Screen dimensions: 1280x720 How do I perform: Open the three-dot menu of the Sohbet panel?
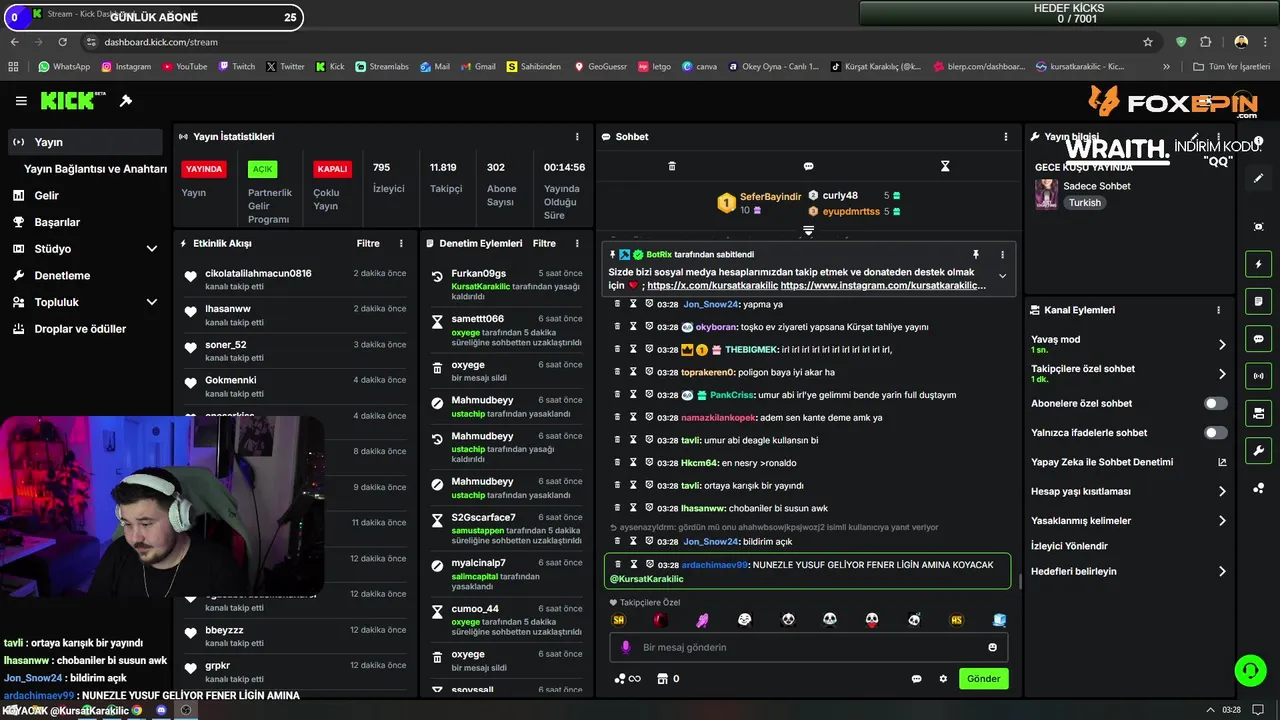1006,136
